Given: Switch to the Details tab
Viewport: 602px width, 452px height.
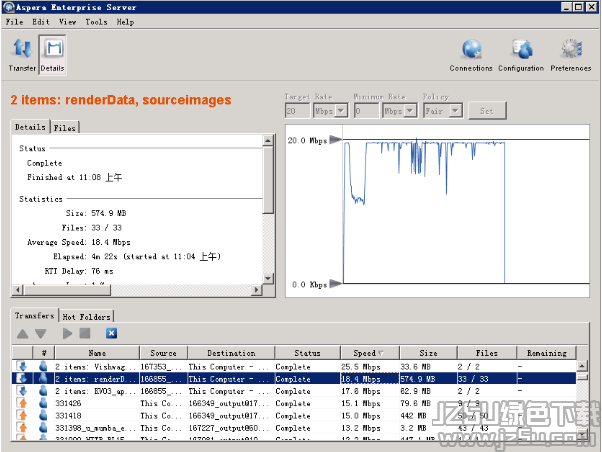Looking at the screenshot, I should point(30,127).
